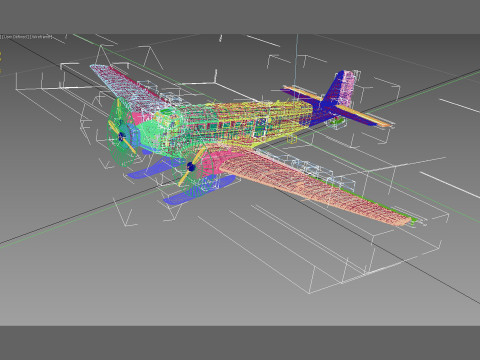Select the left propeller's blue hub

coord(121,136)
